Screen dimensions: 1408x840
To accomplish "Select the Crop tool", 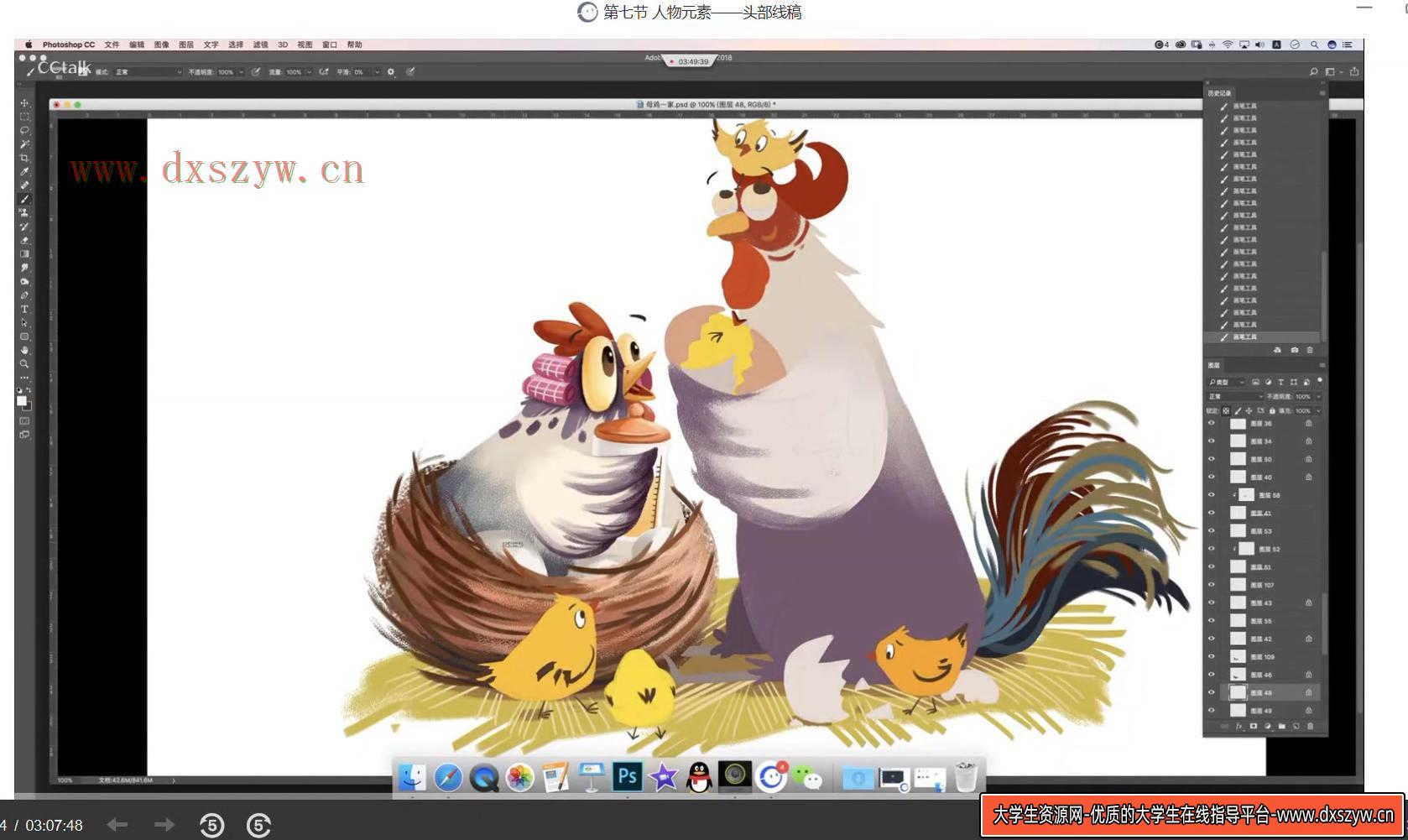I will click(24, 158).
